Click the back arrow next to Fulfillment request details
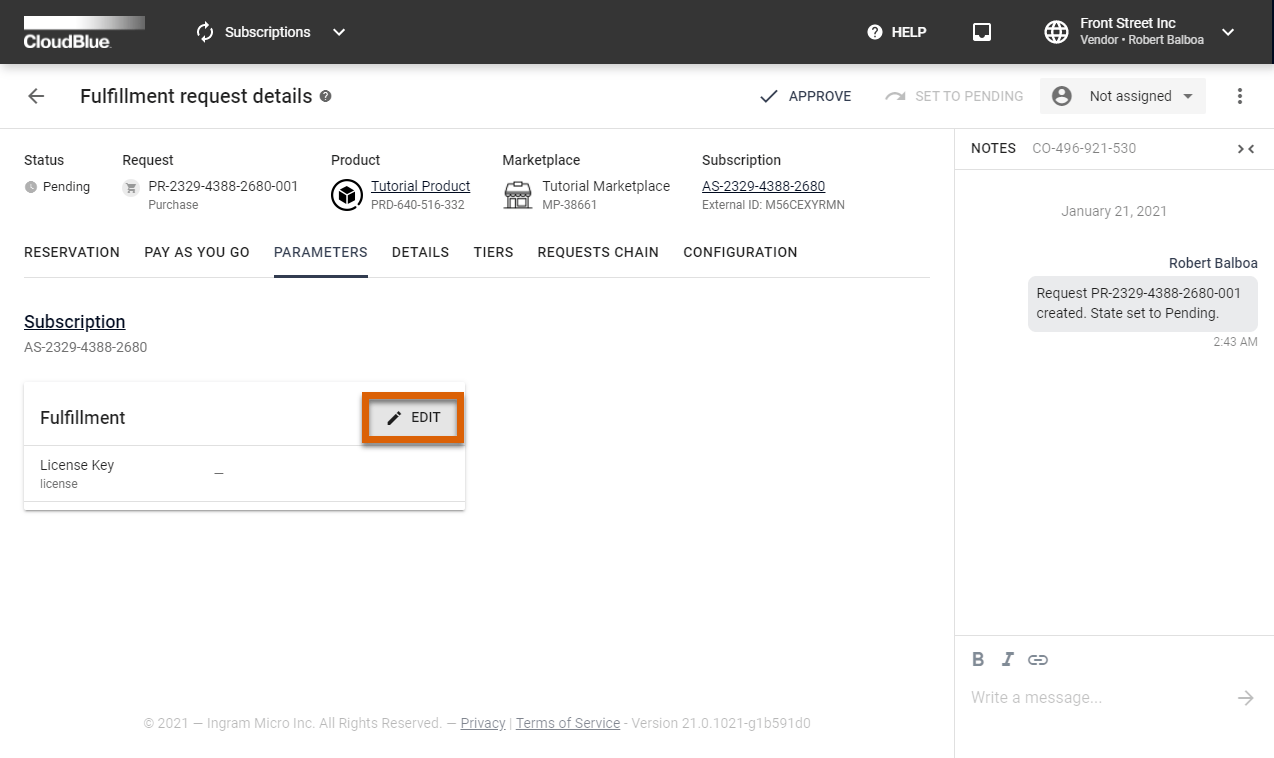 pyautogui.click(x=35, y=96)
